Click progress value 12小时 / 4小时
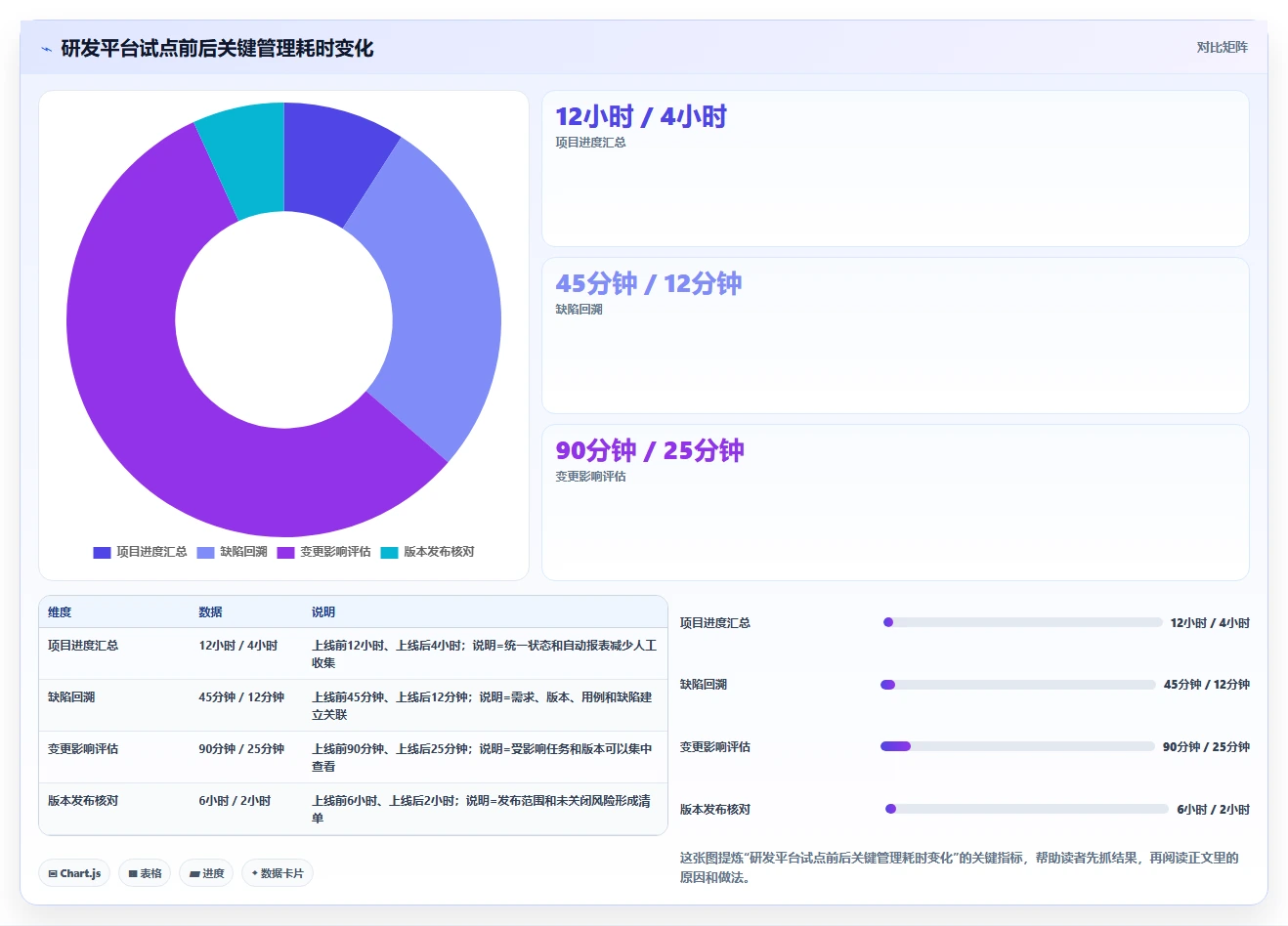The height and width of the screenshot is (926, 1288). point(1210,623)
